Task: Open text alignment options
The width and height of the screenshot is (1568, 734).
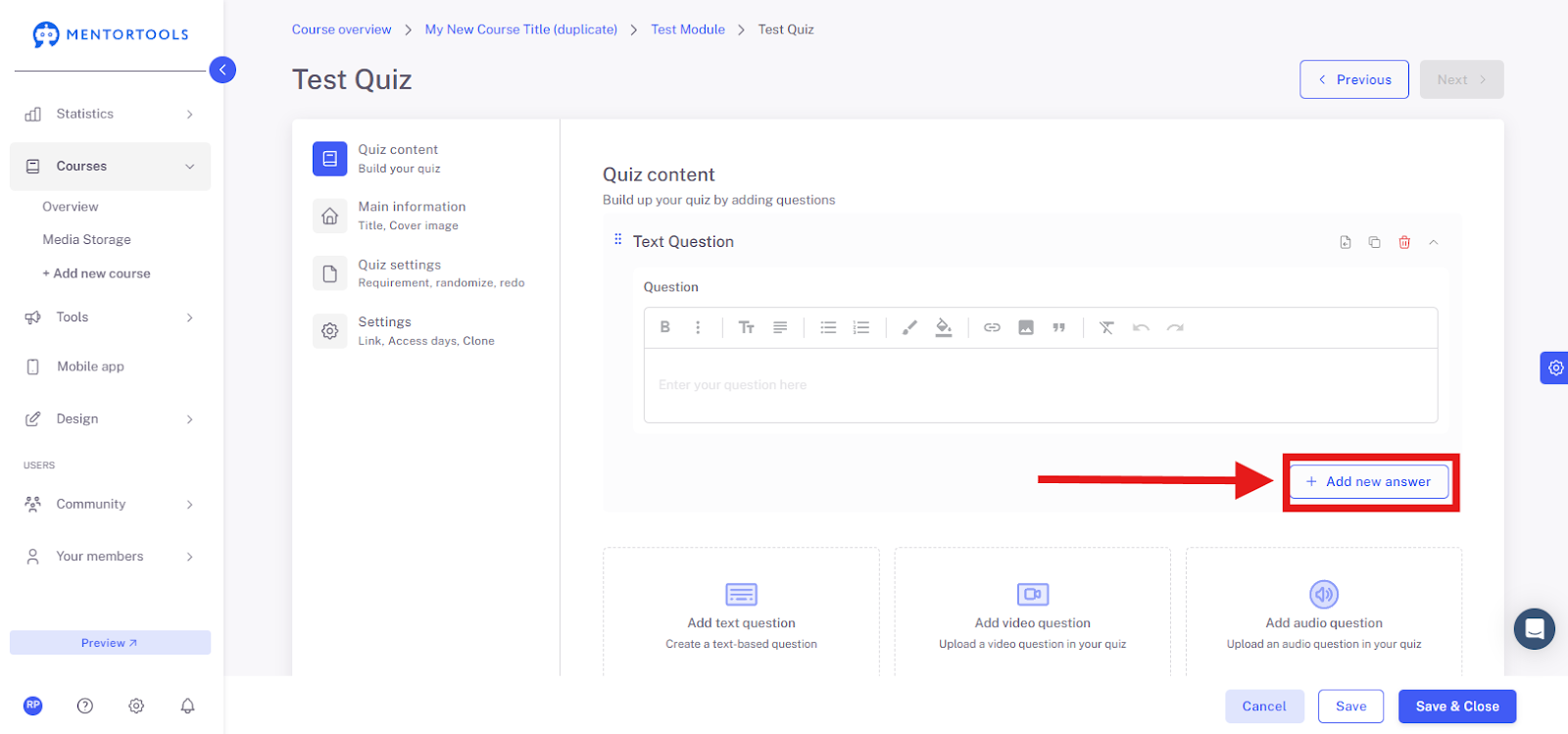Action: point(780,327)
